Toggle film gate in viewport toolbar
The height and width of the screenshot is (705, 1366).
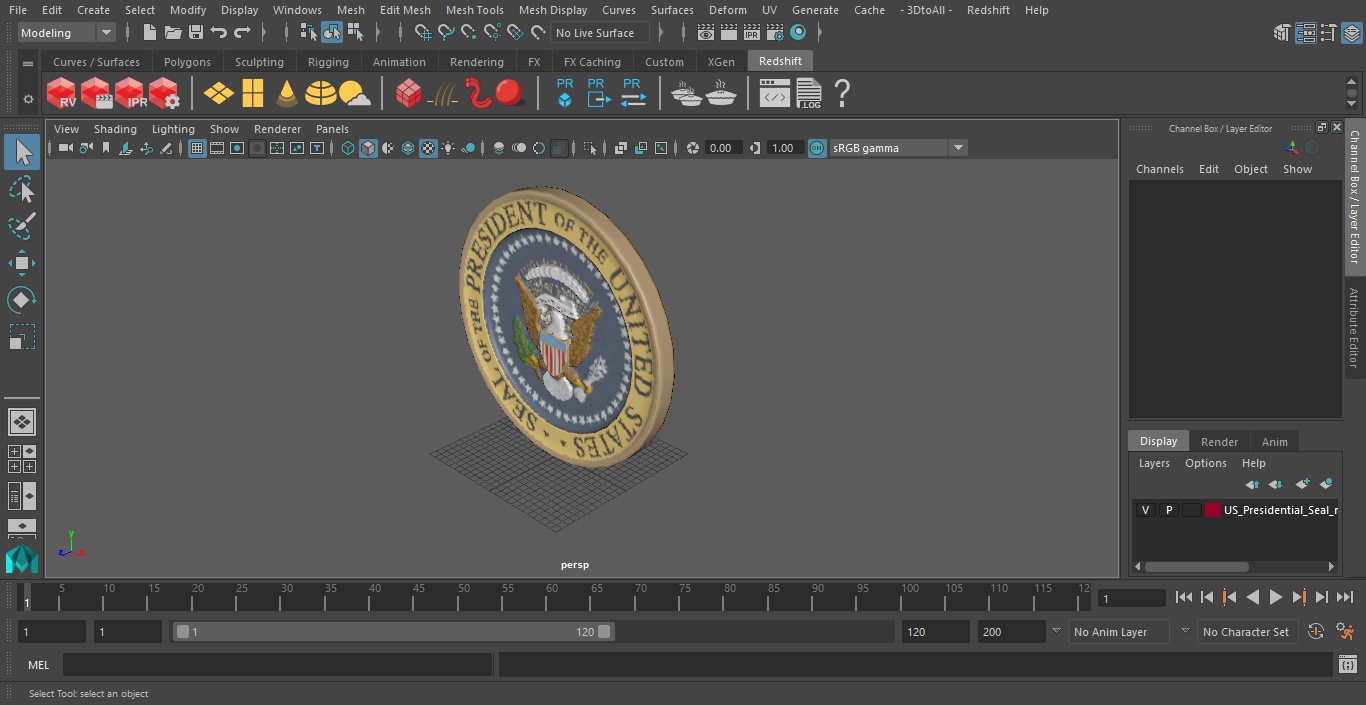[217, 148]
